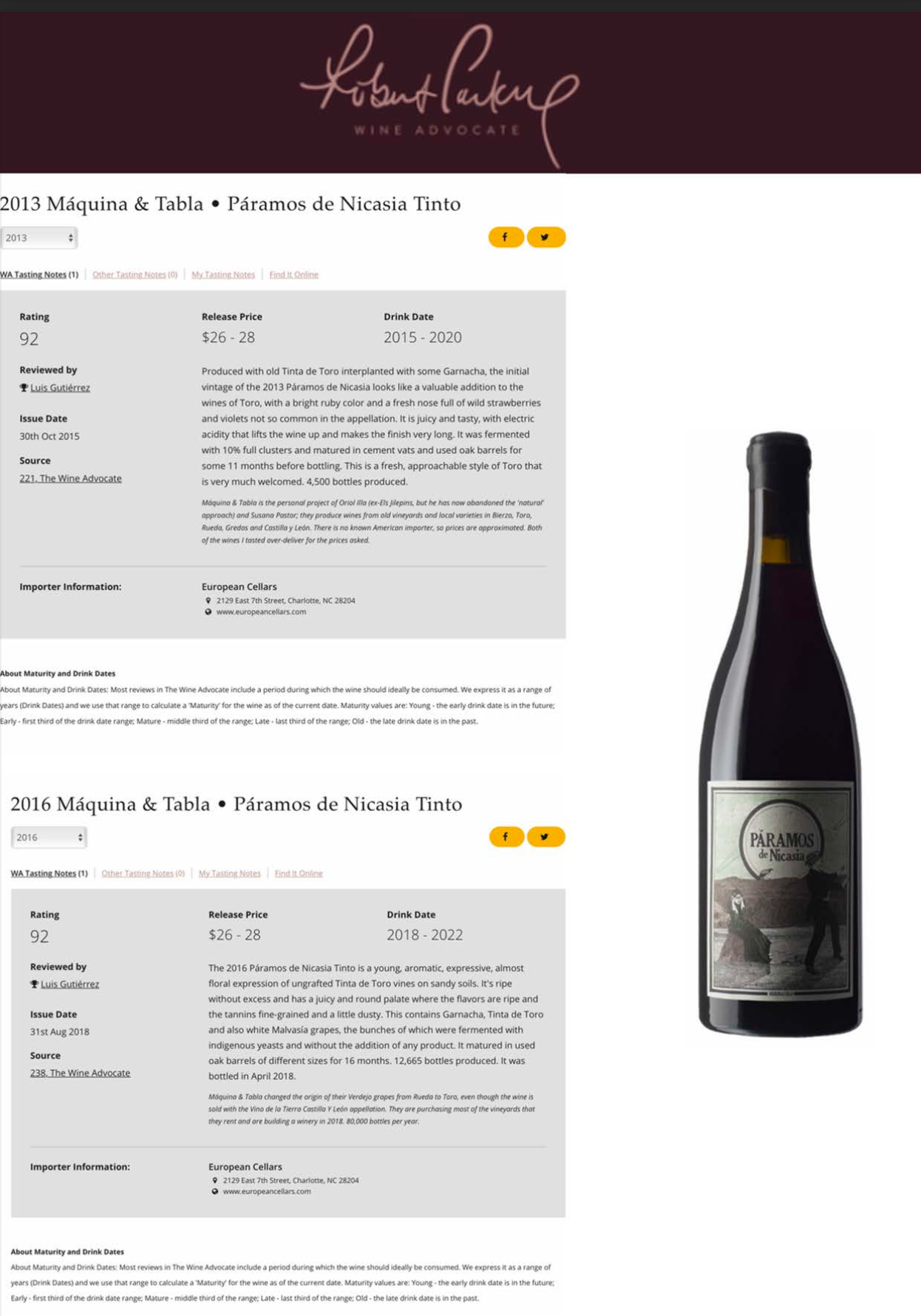
Task: Click the map pin icon in 2016 importer info
Action: point(215,1181)
